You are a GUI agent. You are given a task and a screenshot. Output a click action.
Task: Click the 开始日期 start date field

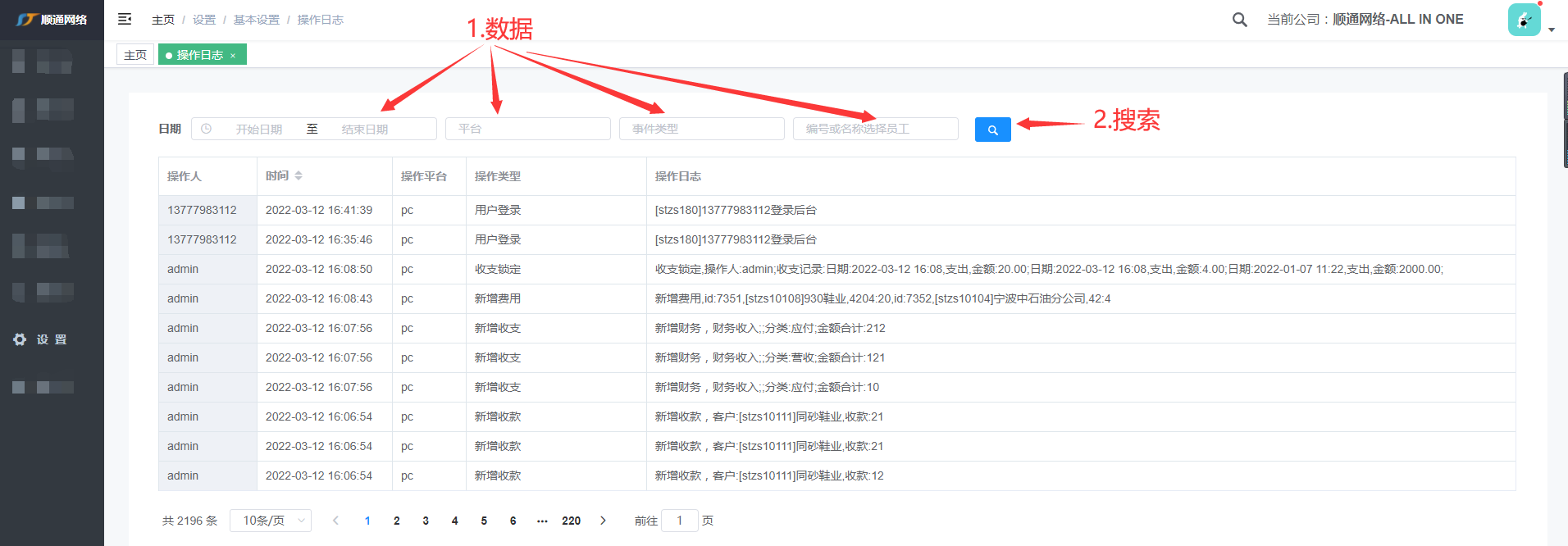coord(259,130)
